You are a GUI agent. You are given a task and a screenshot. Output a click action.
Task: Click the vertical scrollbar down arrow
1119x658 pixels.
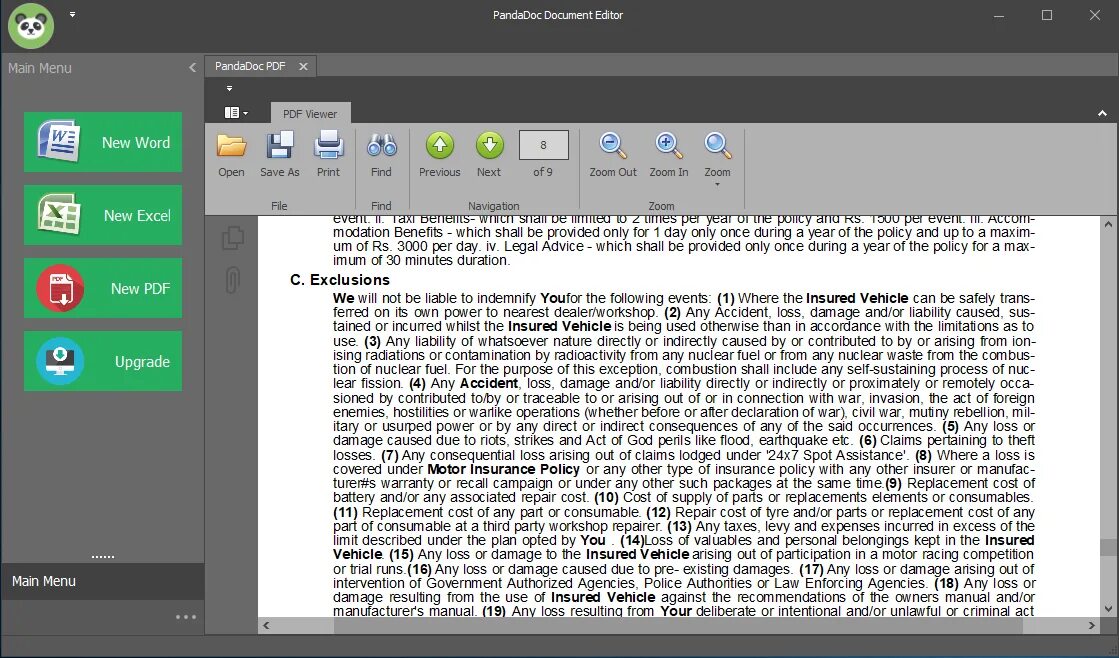(x=1108, y=609)
